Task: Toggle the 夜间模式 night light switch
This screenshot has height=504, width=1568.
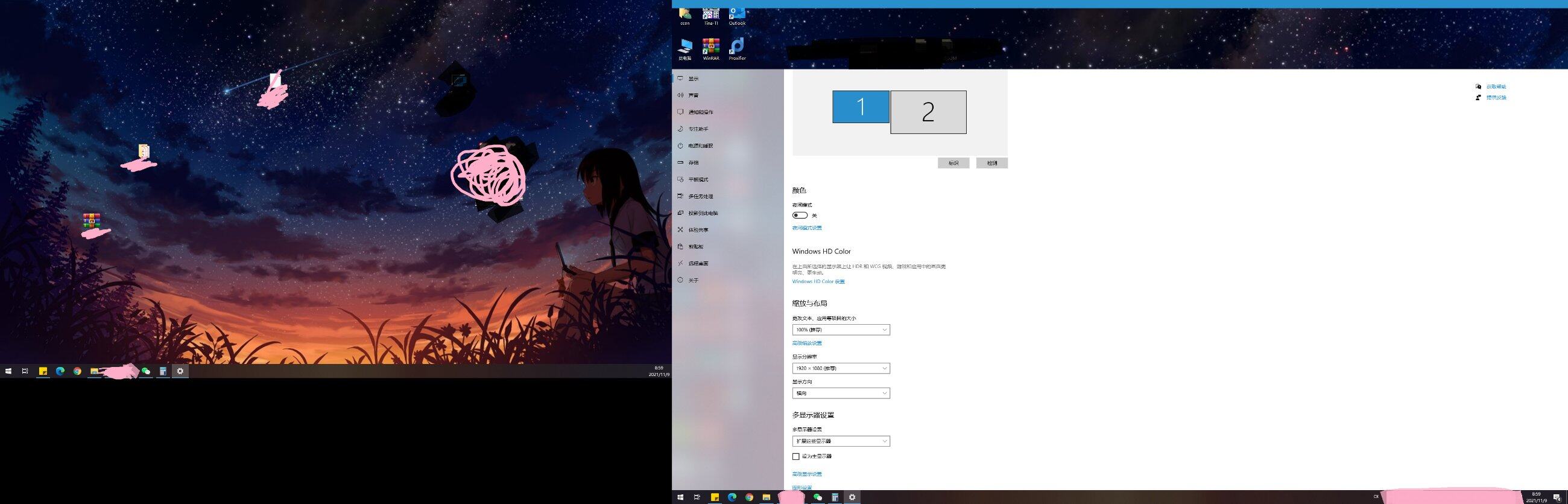Action: (x=800, y=215)
